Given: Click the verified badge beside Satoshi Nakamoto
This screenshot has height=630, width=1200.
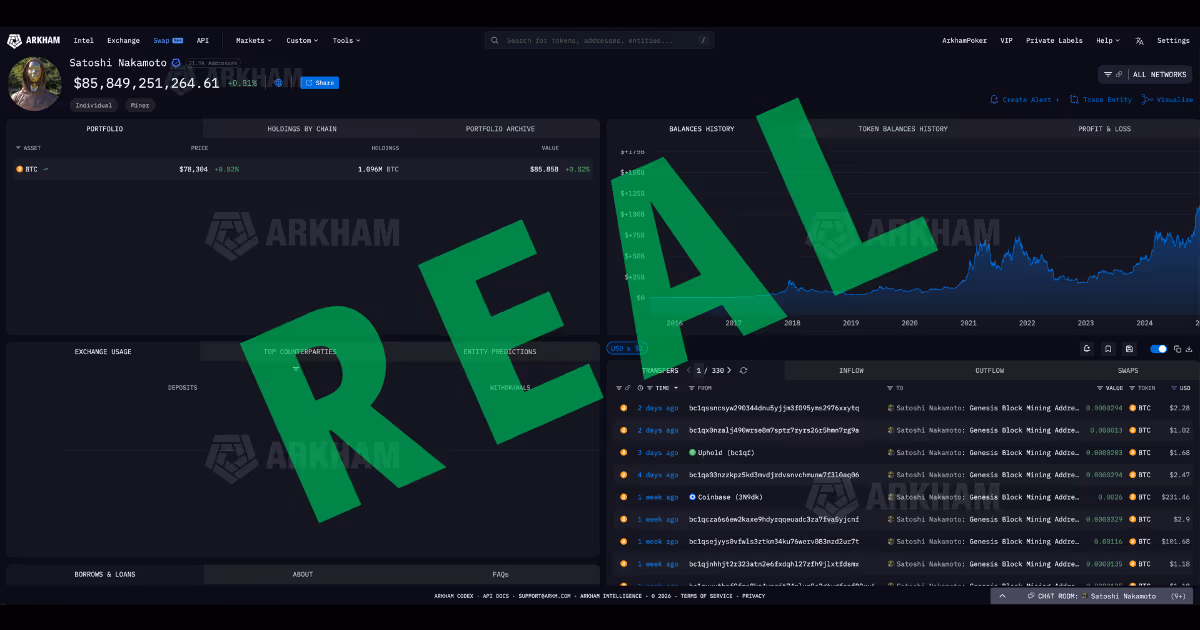Looking at the screenshot, I should (176, 63).
